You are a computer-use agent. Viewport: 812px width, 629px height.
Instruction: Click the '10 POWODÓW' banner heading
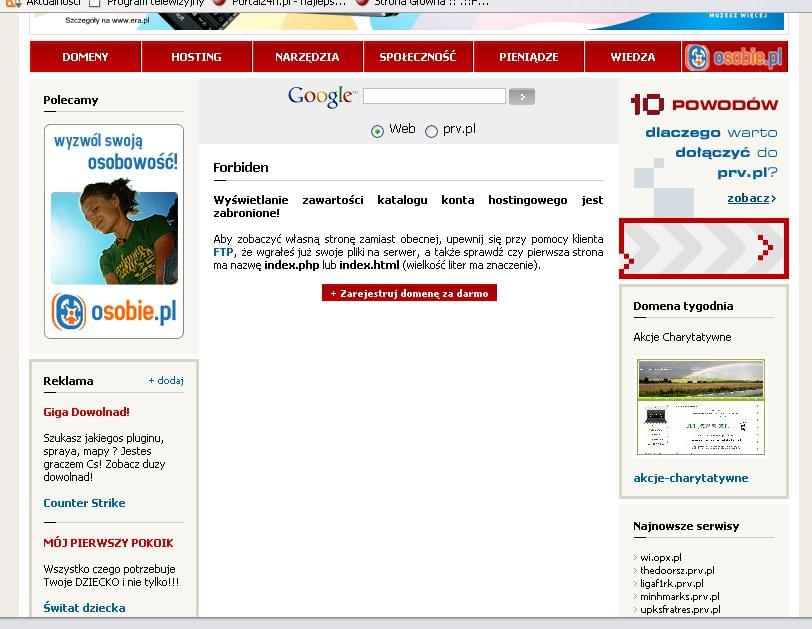pyautogui.click(x=704, y=105)
